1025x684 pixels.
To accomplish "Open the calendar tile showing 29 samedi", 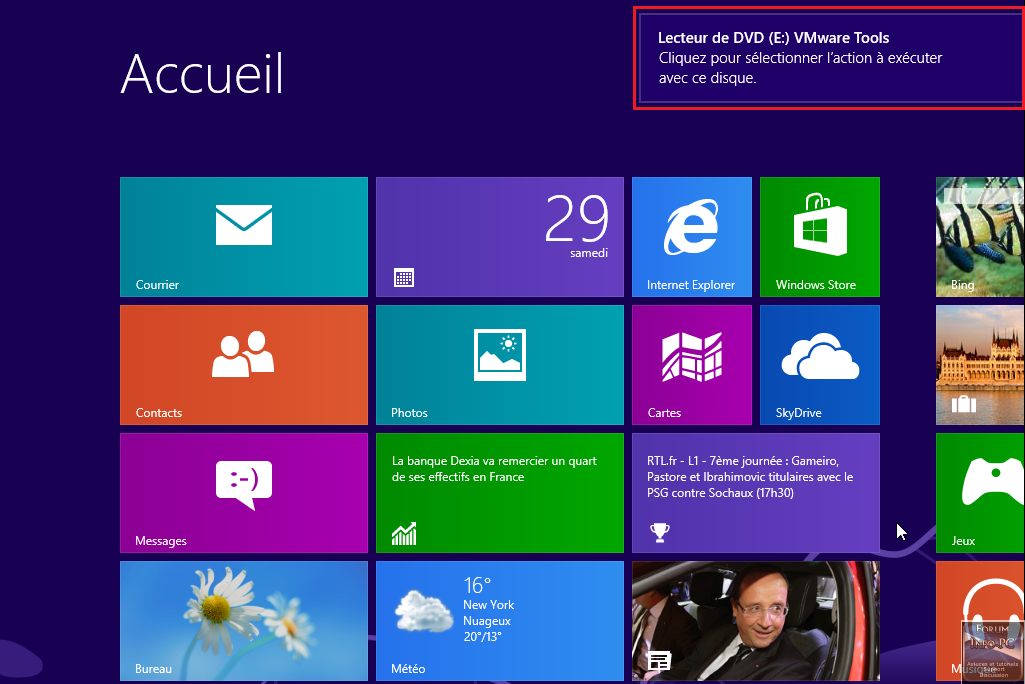I will 499,237.
